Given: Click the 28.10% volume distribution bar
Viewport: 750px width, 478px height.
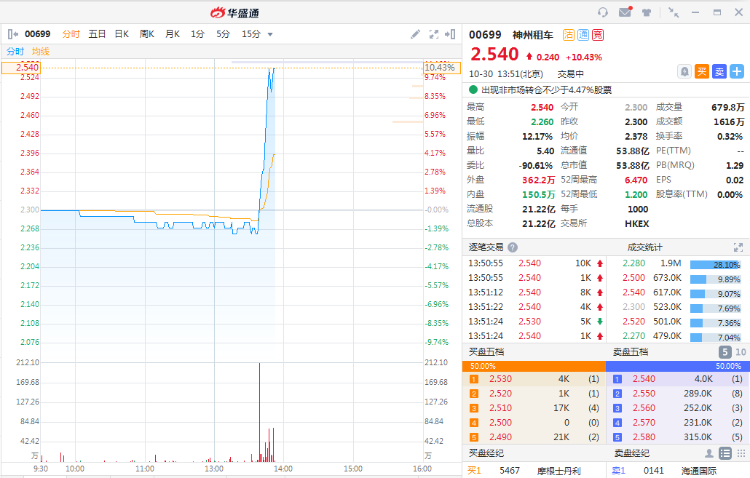Looking at the screenshot, I should tap(715, 265).
